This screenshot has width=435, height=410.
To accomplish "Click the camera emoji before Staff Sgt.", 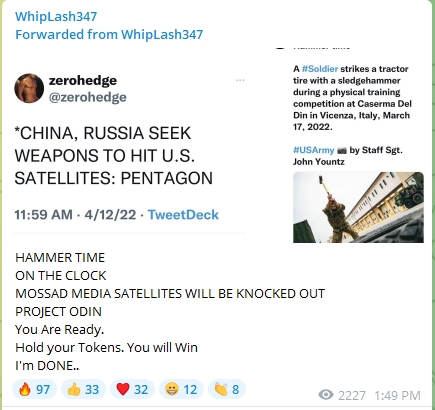I will point(342,151).
